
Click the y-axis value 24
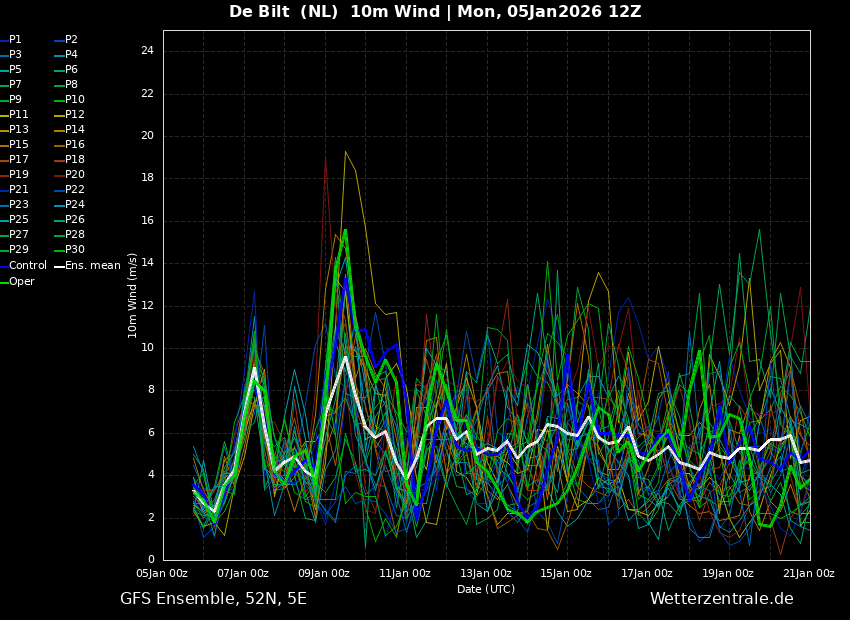click(147, 51)
